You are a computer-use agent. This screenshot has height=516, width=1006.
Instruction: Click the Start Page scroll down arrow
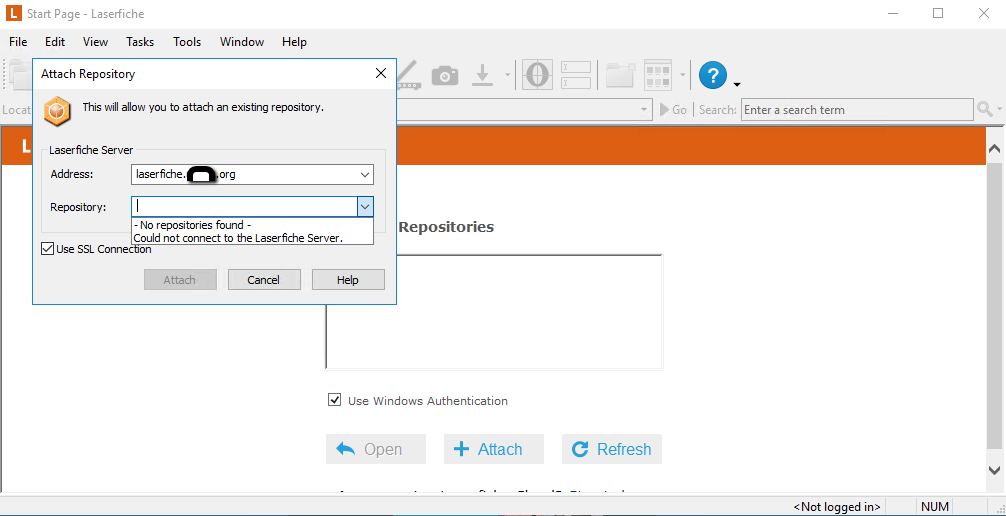click(994, 470)
